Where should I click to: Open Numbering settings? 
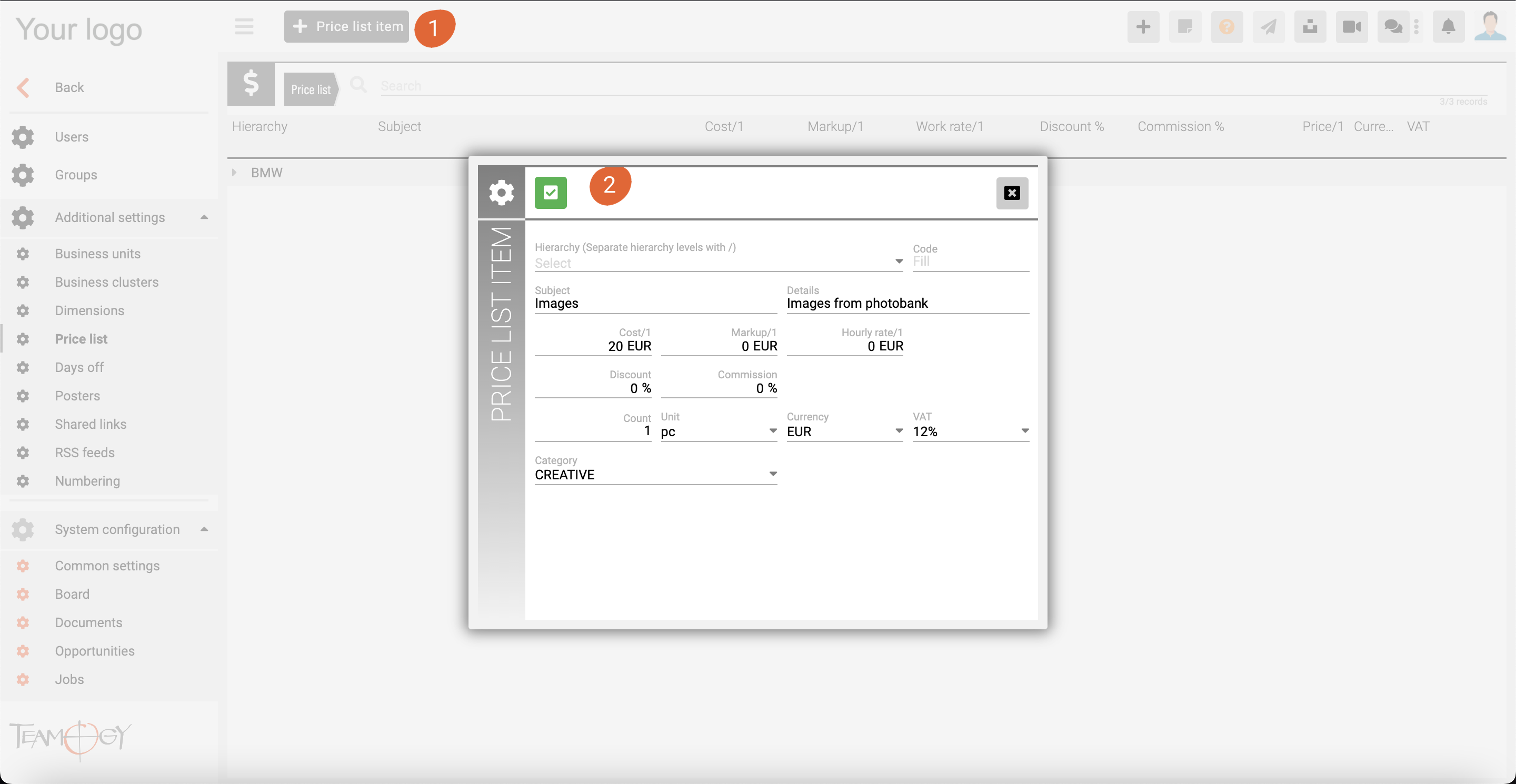pyautogui.click(x=87, y=481)
